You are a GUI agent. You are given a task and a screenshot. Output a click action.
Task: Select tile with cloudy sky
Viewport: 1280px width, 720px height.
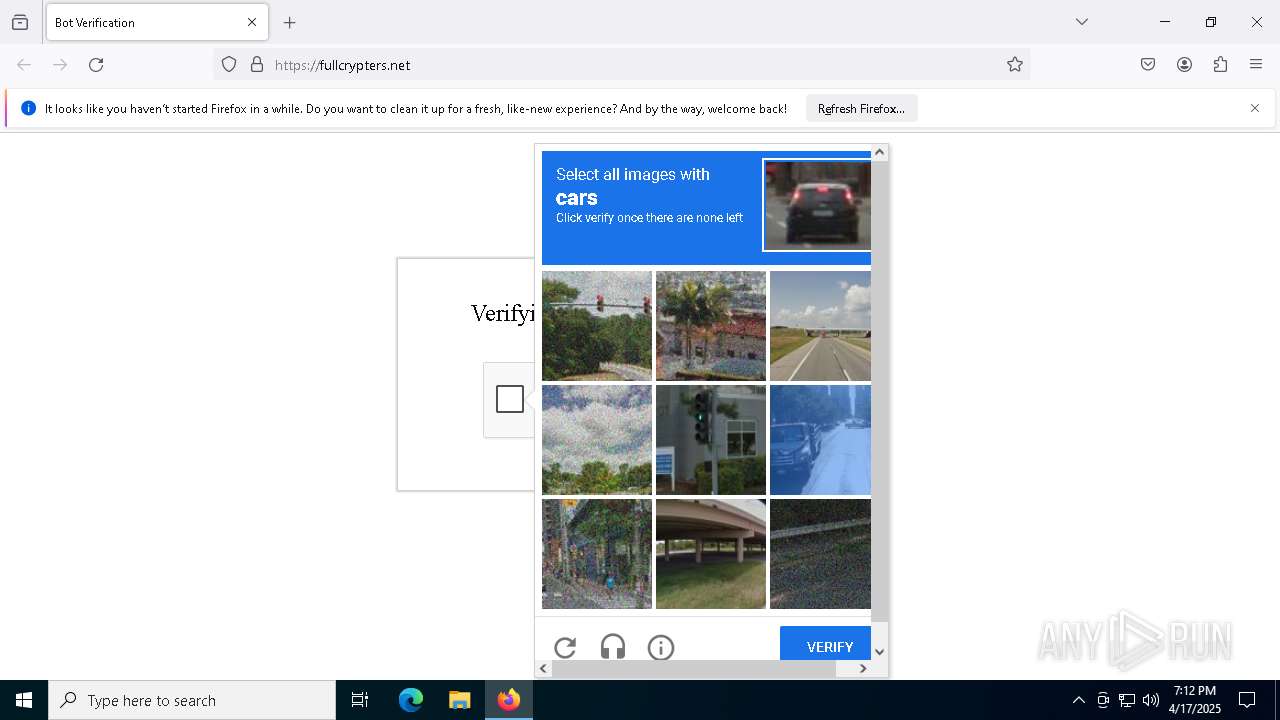pyautogui.click(x=597, y=440)
